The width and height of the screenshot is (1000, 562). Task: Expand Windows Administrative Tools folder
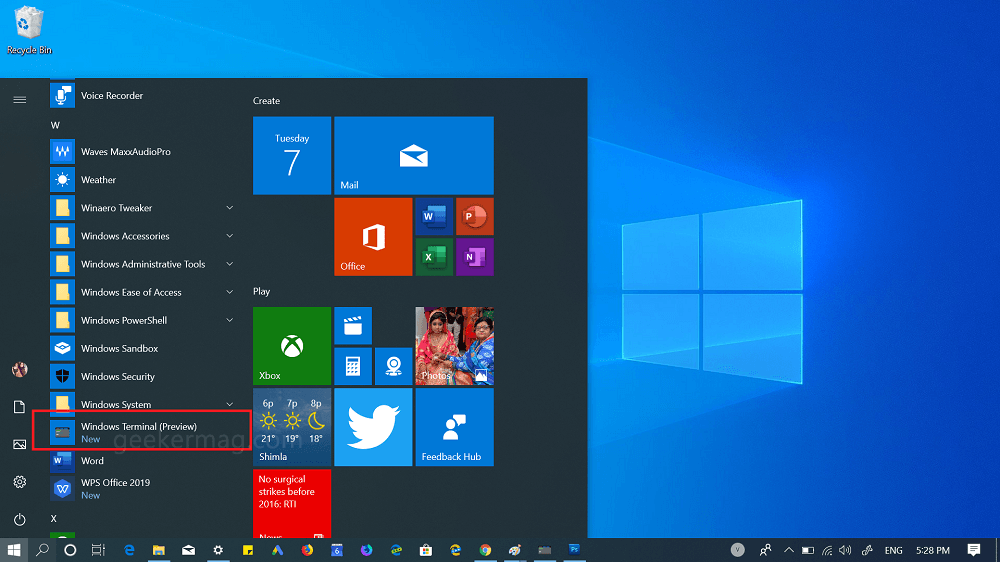tap(230, 264)
